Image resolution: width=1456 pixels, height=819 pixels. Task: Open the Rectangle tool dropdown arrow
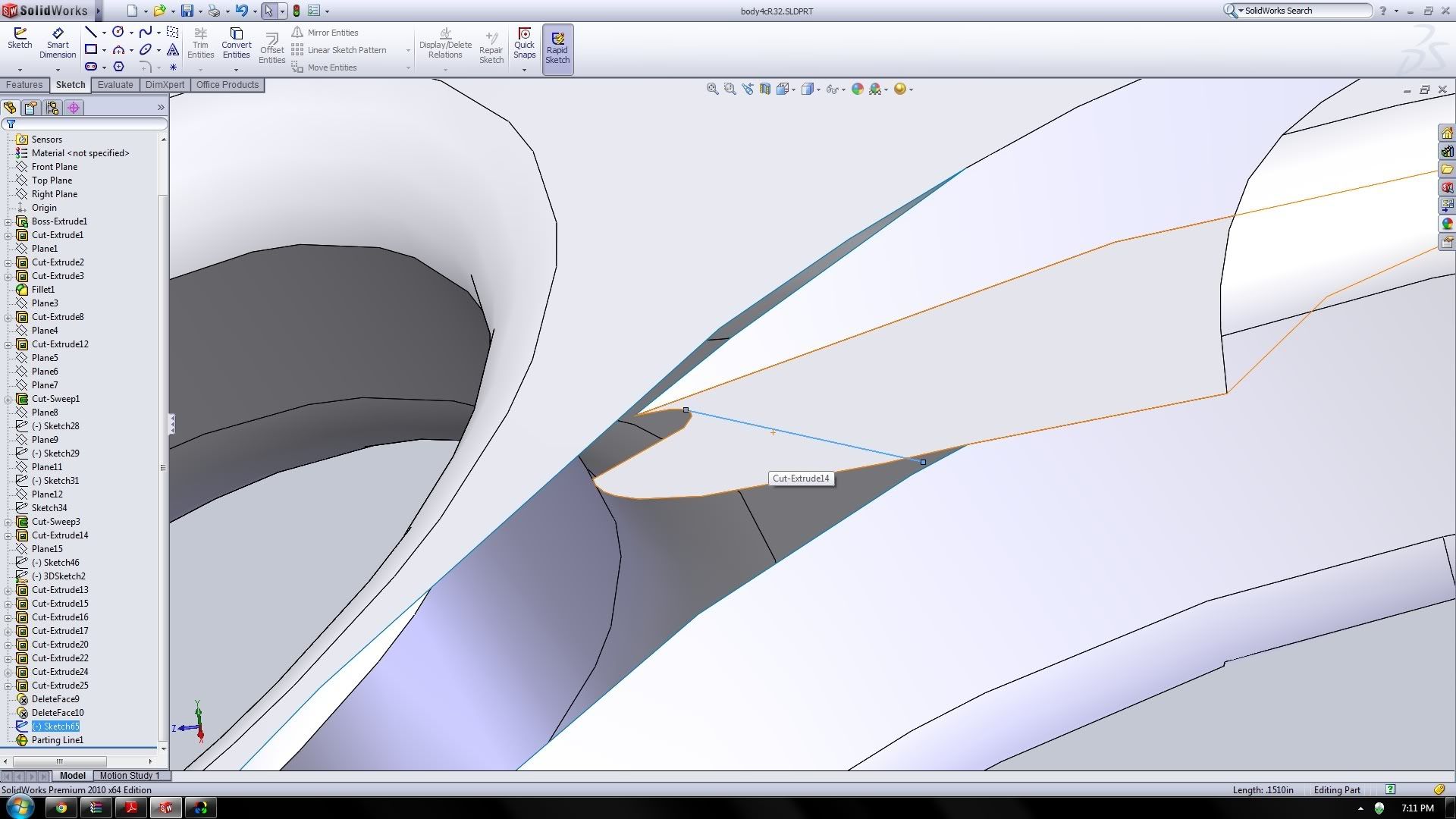pyautogui.click(x=104, y=50)
